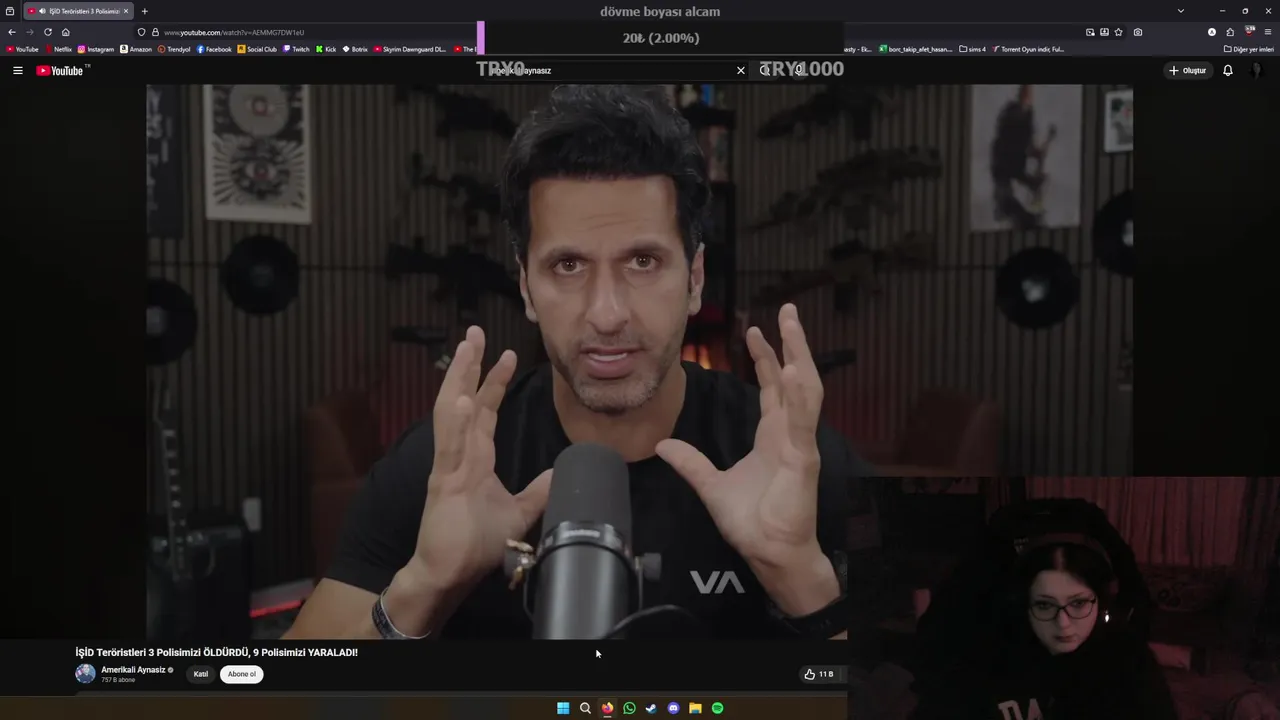Open the Kick bookmark

[326, 49]
